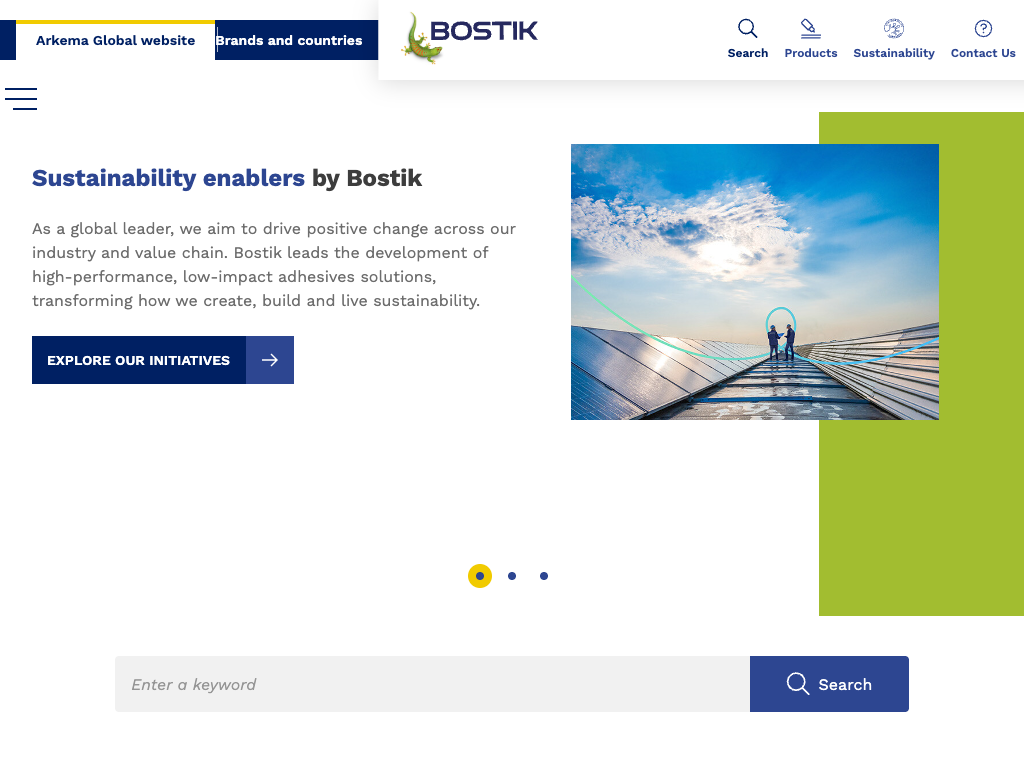Click the Search label beside the keyword field

[x=845, y=685]
